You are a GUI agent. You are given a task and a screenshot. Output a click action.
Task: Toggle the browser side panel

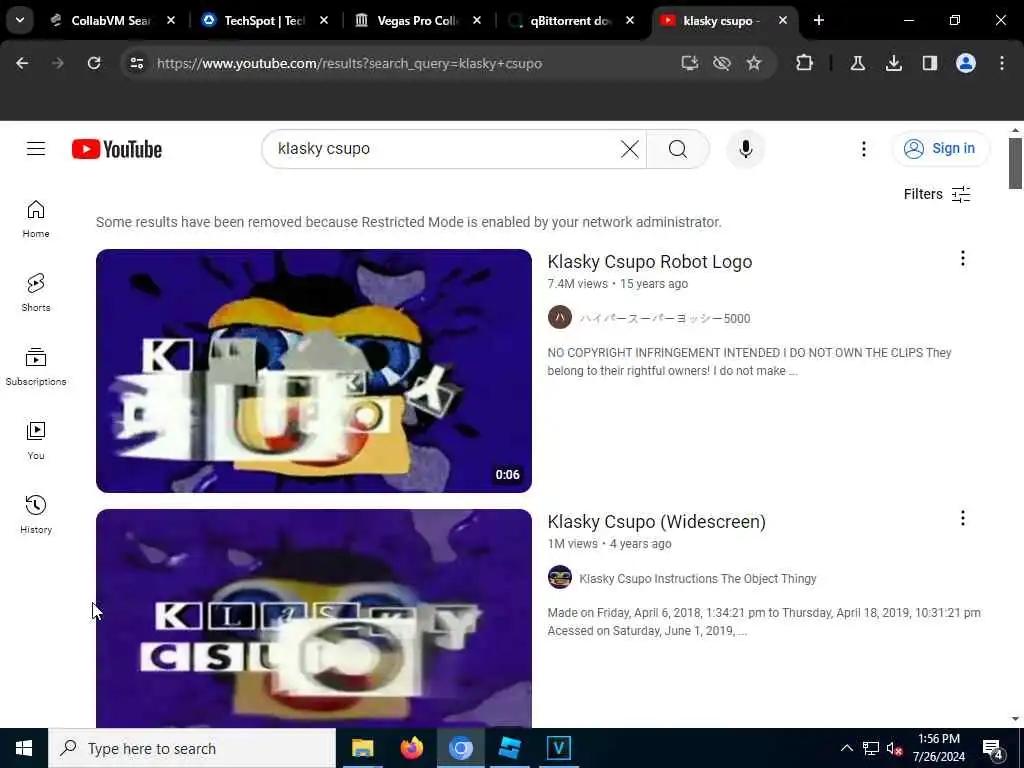930,63
